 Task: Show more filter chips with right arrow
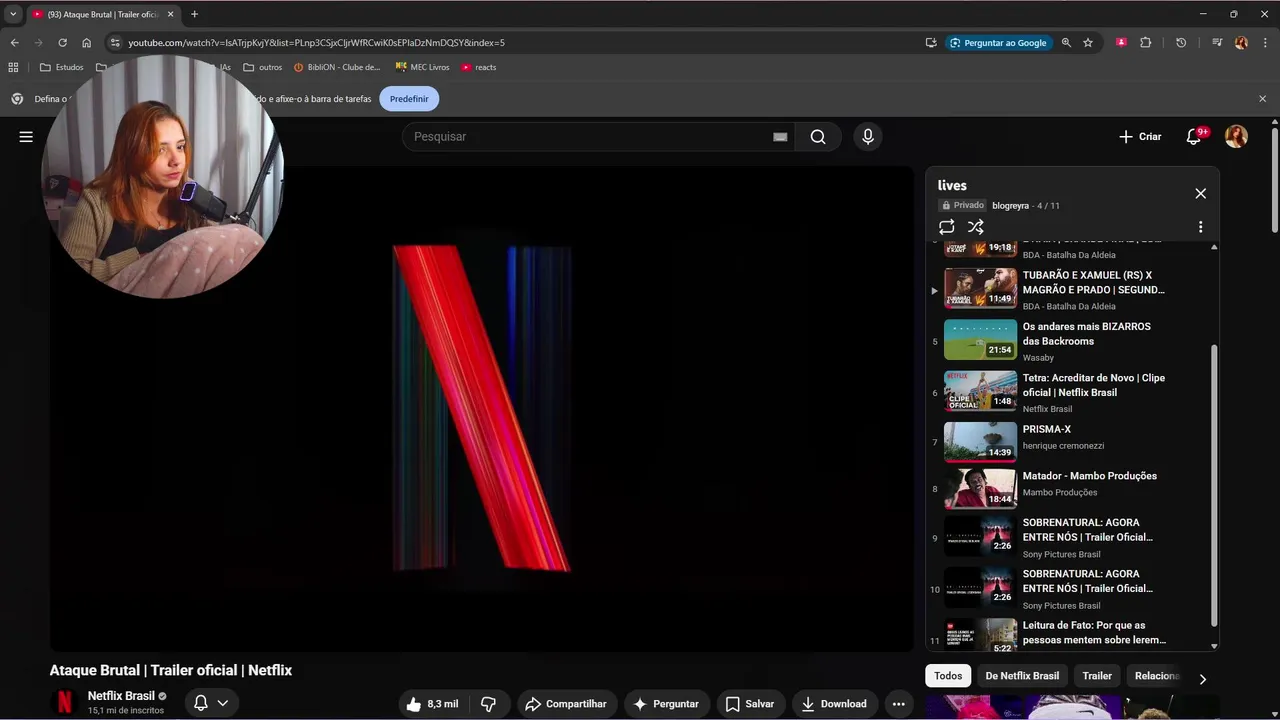pyautogui.click(x=1202, y=678)
